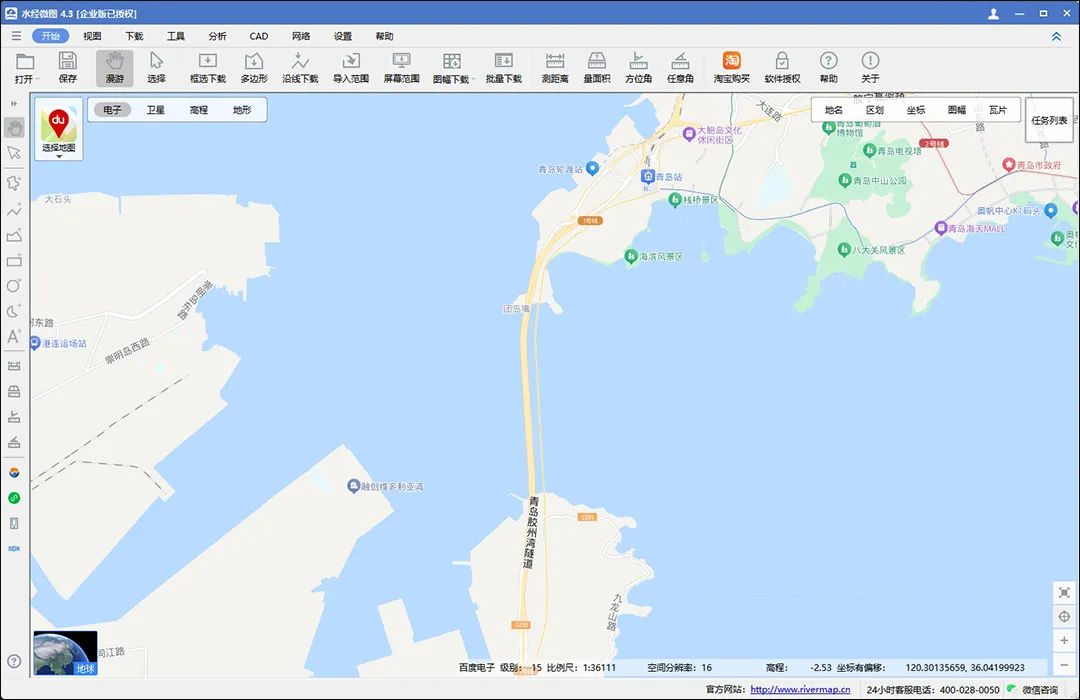The width and height of the screenshot is (1080, 700).
Task: Click the full-extent frame button on map
Action: (x=1064, y=593)
